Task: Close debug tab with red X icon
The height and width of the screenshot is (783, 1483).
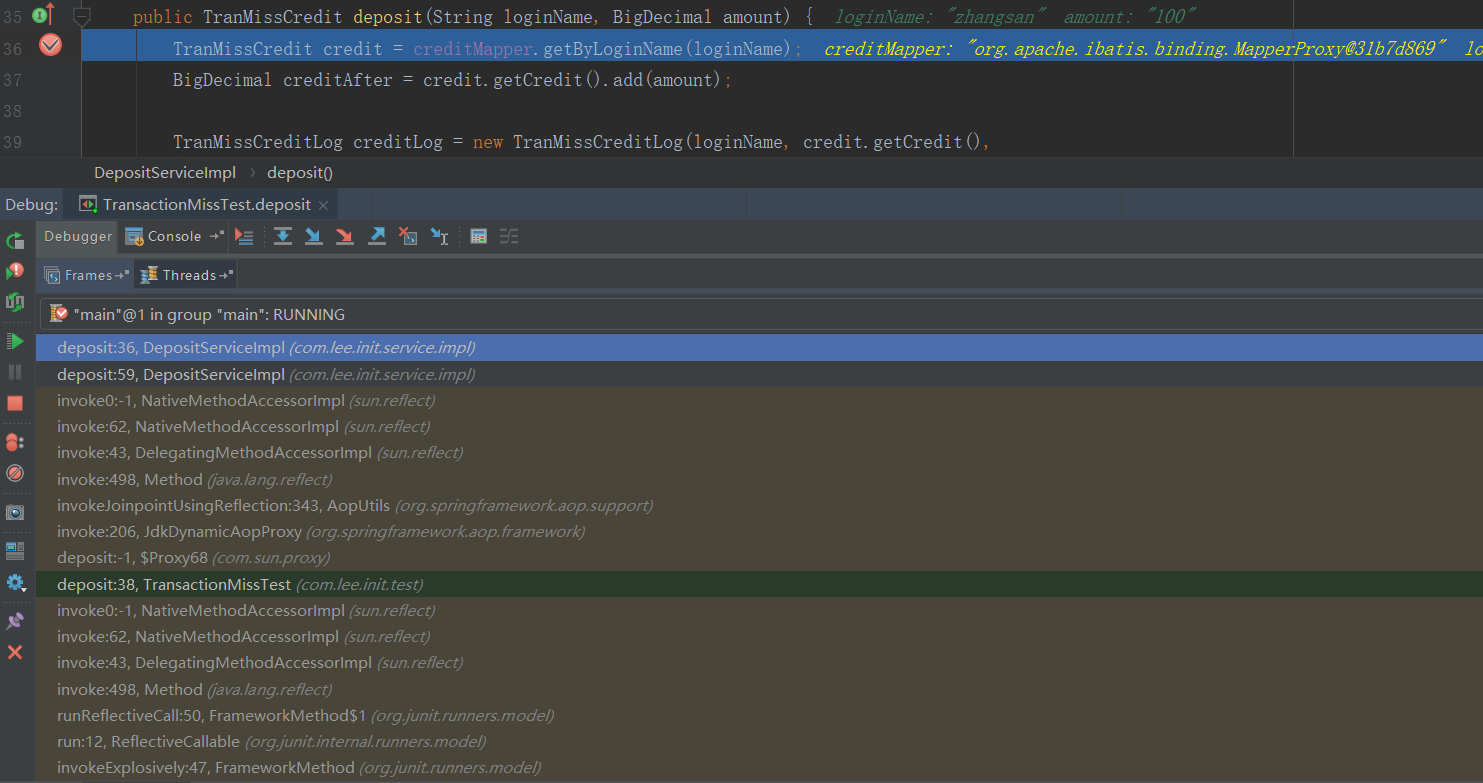Action: [15, 652]
